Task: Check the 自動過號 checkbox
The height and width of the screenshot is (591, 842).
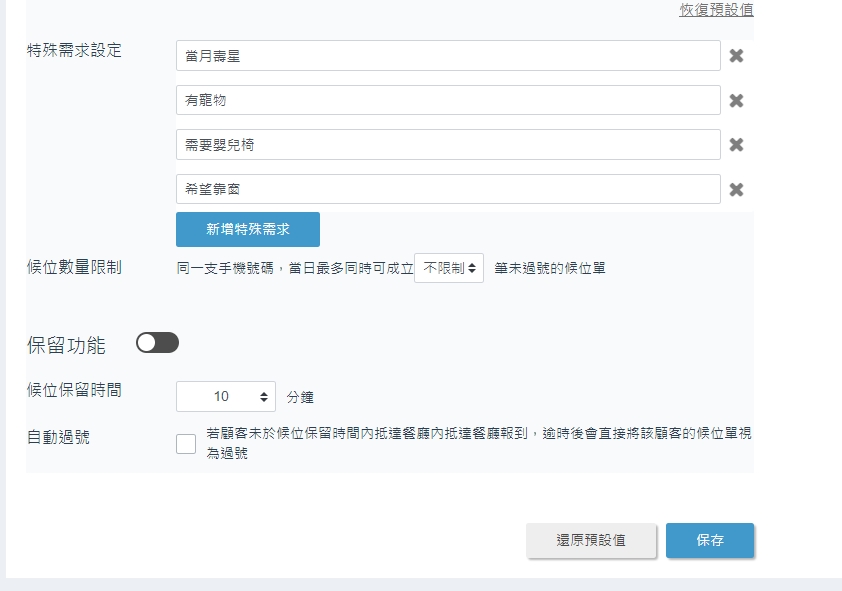Action: click(186, 444)
